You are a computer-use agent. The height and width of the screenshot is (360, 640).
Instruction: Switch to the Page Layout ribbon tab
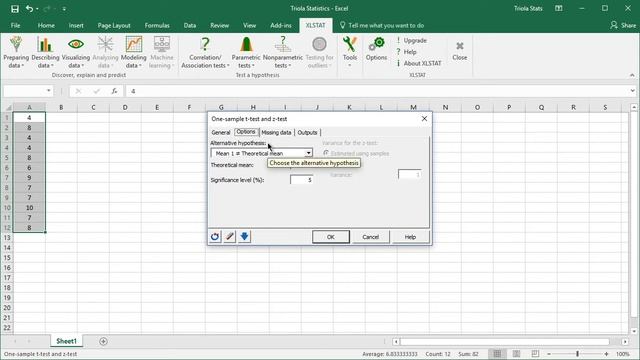[114, 25]
